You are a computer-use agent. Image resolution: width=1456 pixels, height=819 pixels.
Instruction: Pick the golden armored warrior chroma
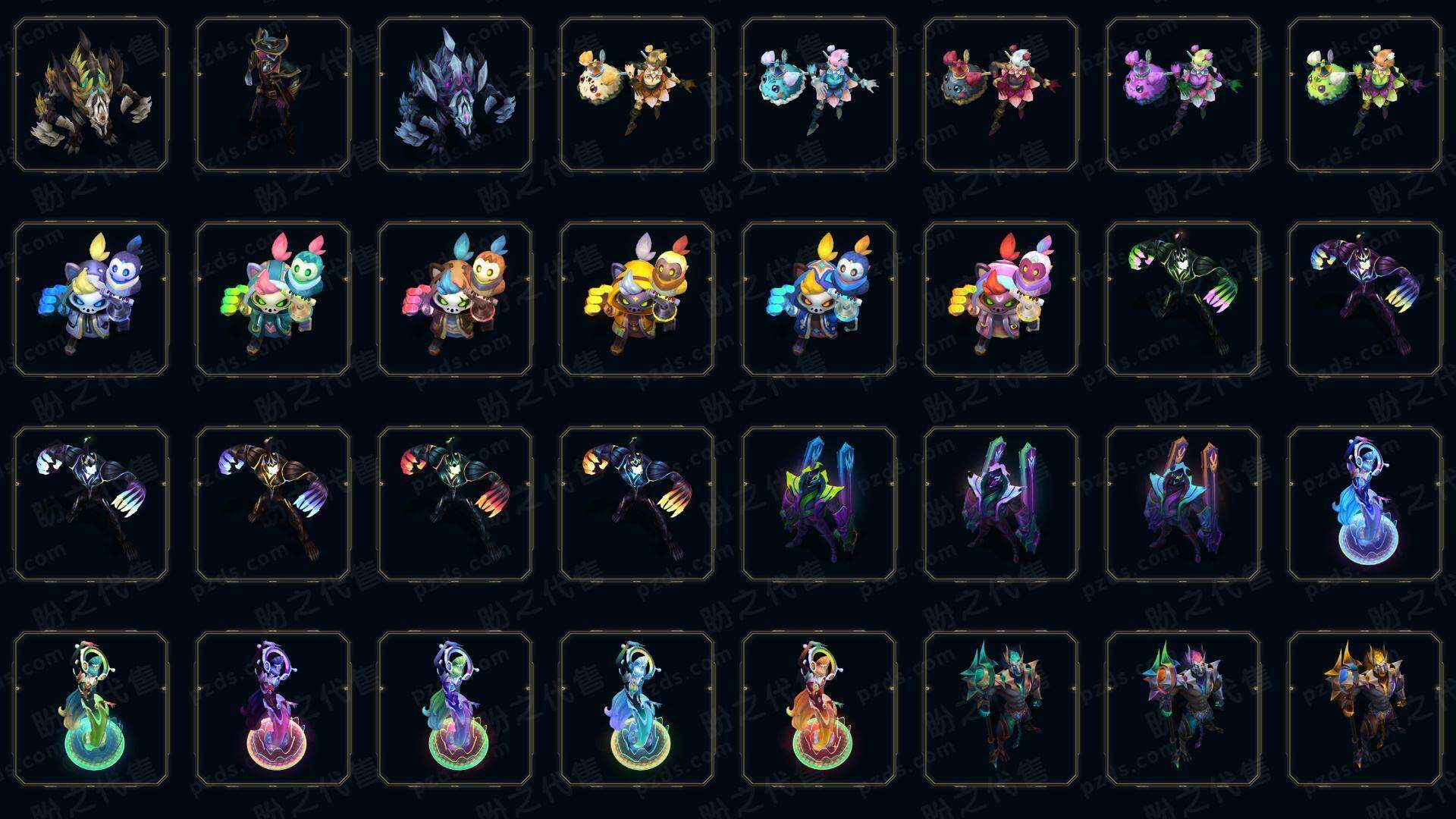(1365, 709)
